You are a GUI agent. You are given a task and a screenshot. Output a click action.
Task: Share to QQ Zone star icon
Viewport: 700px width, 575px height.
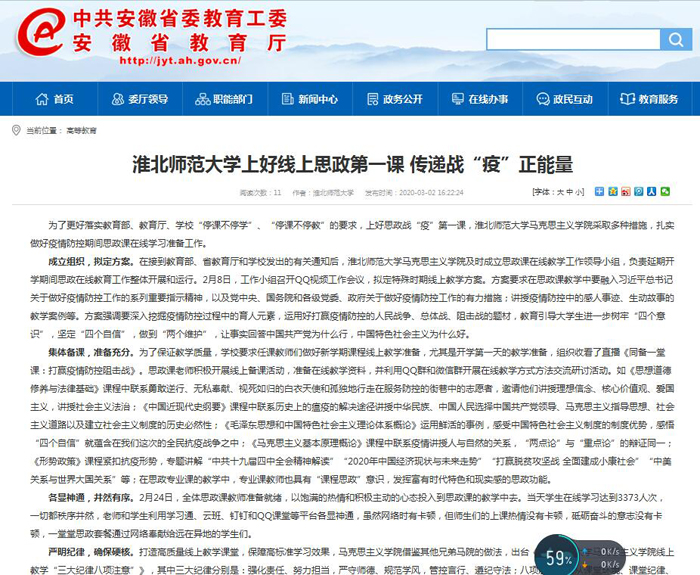[614, 191]
